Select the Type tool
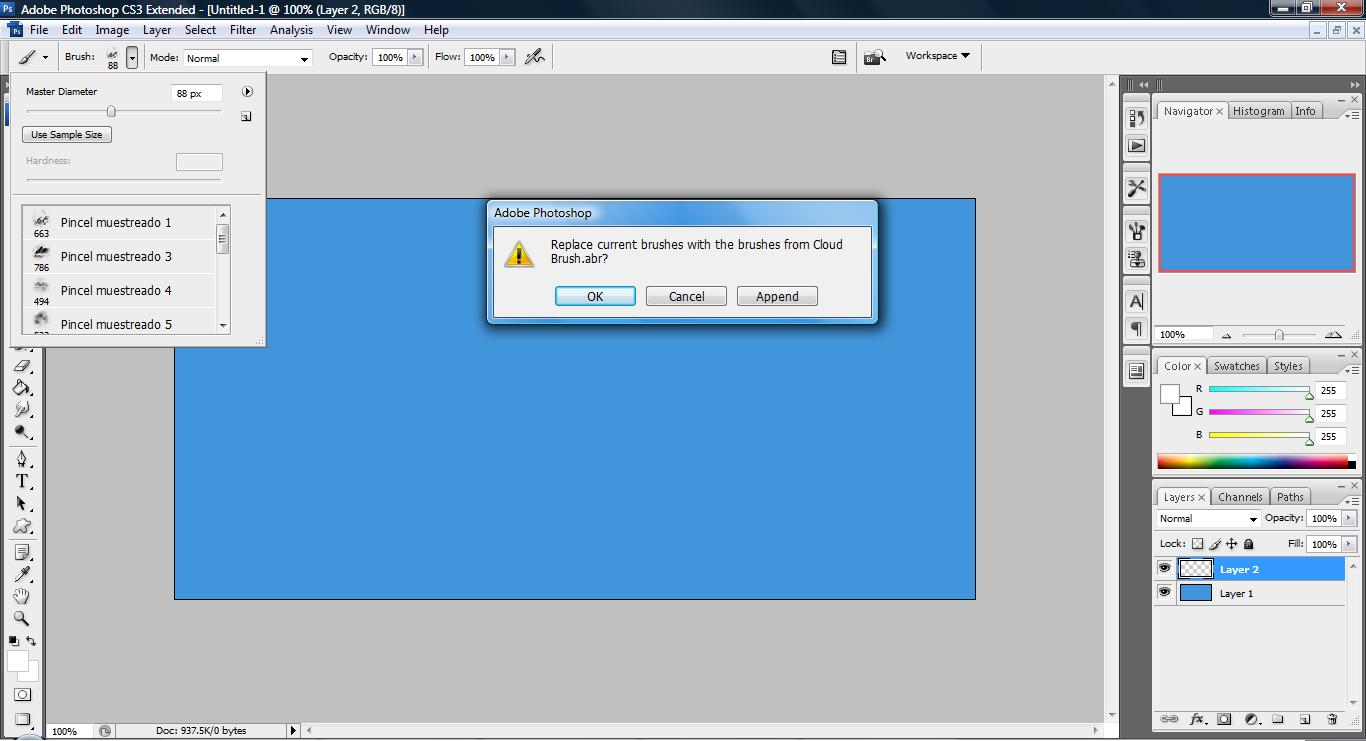 click(x=22, y=481)
